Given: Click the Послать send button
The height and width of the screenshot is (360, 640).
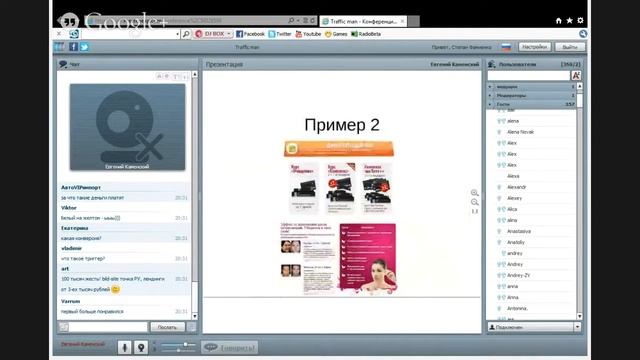Looking at the screenshot, I should pyautogui.click(x=167, y=327).
